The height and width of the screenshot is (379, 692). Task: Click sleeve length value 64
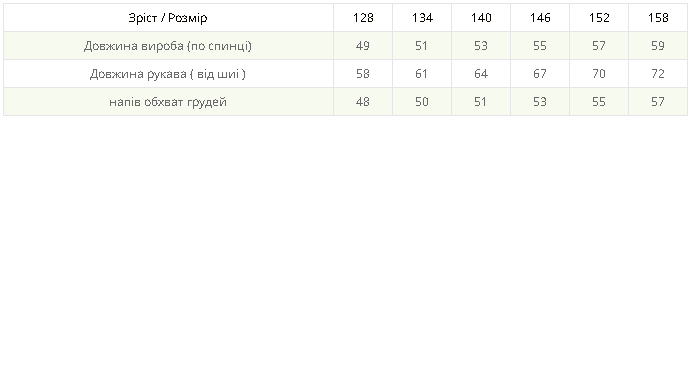481,74
